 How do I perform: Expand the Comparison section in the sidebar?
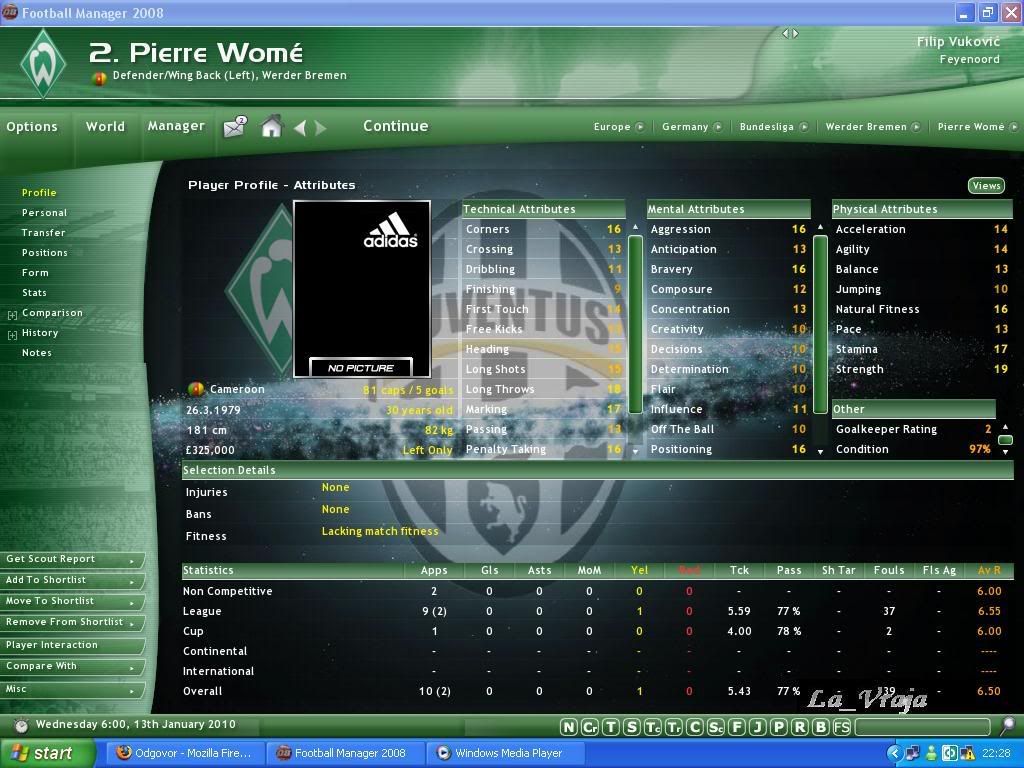pyautogui.click(x=12, y=315)
